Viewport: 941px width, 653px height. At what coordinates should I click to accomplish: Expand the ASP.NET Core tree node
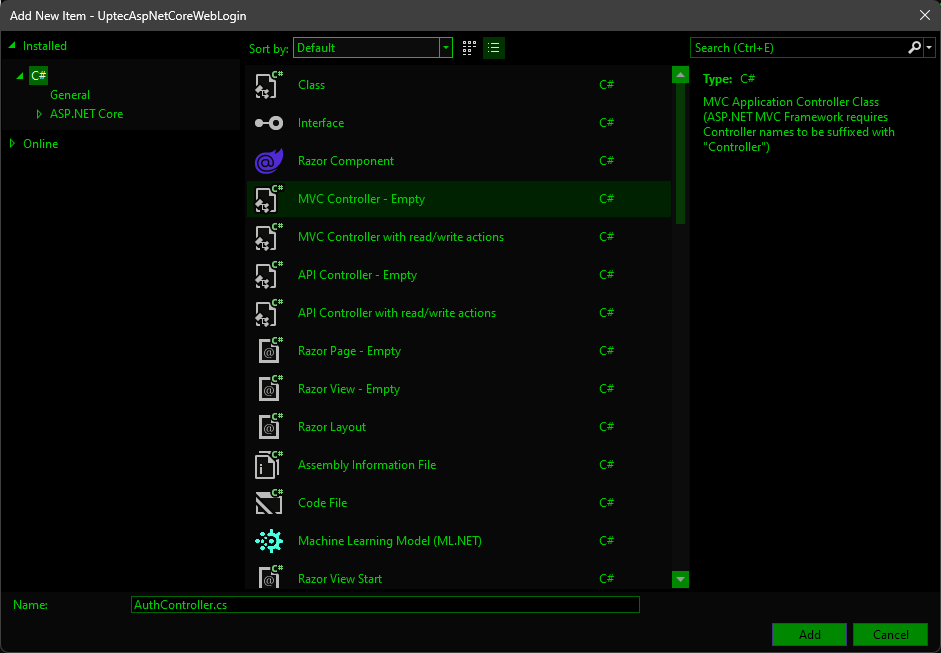40,114
